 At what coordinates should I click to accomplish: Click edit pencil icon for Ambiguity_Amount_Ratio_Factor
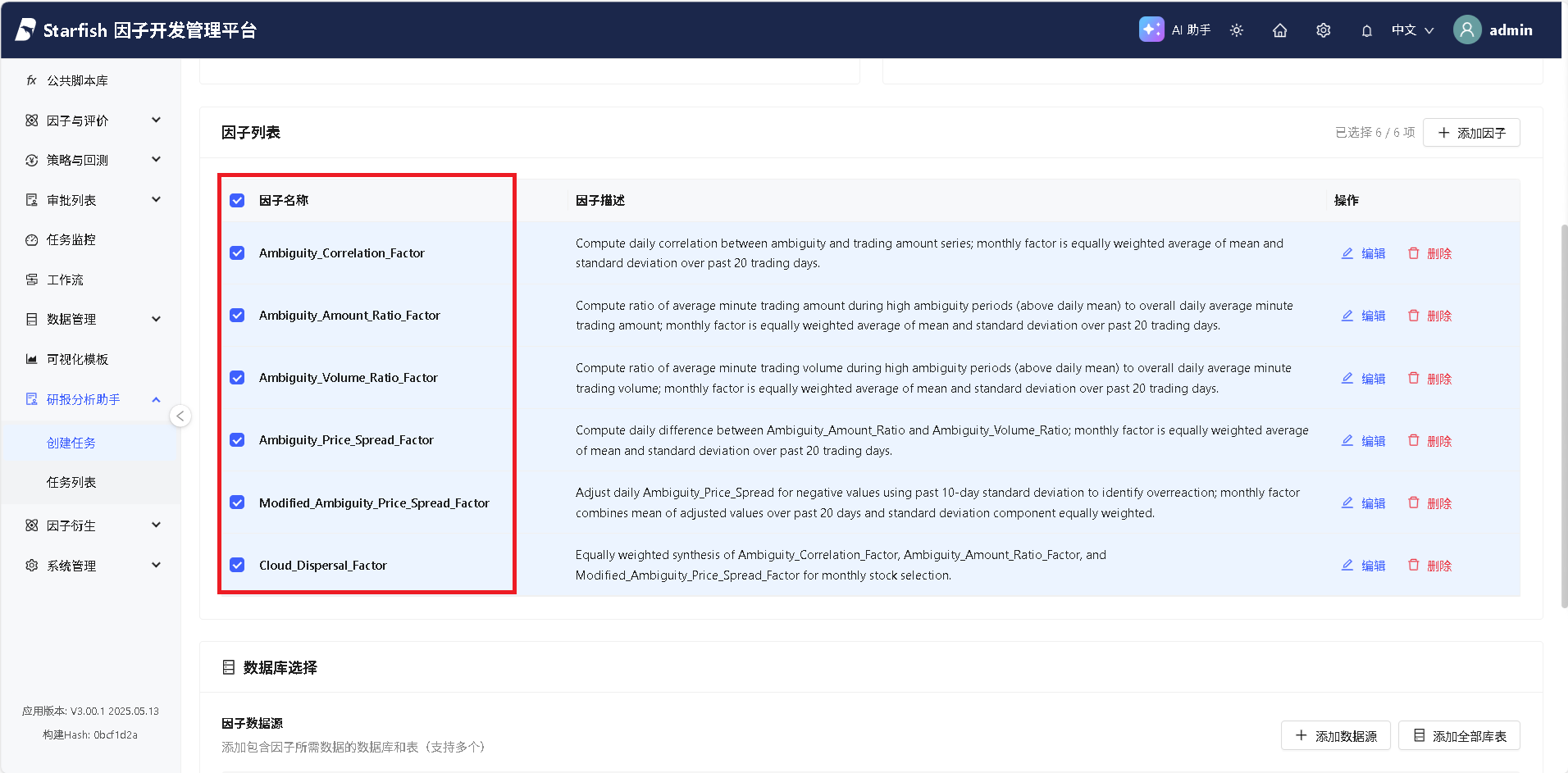click(x=1347, y=316)
